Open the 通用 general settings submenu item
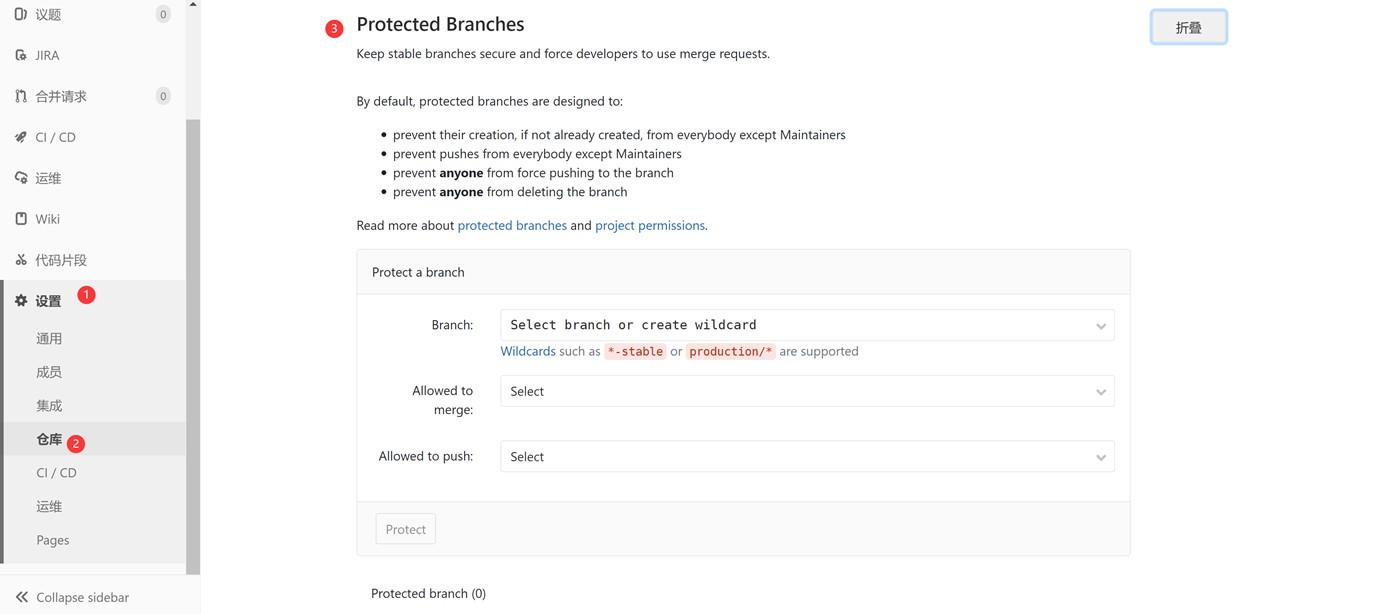This screenshot has height=614, width=1384. 49,339
